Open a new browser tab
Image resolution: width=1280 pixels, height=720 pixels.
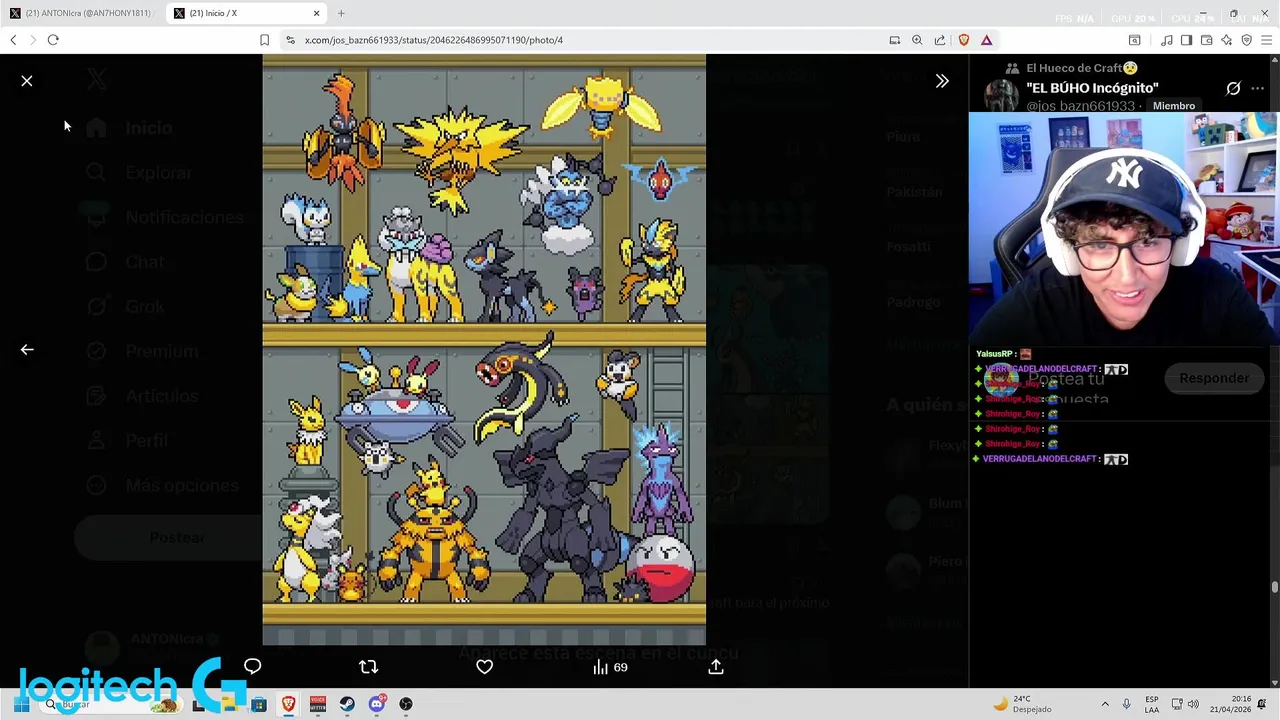pos(341,13)
